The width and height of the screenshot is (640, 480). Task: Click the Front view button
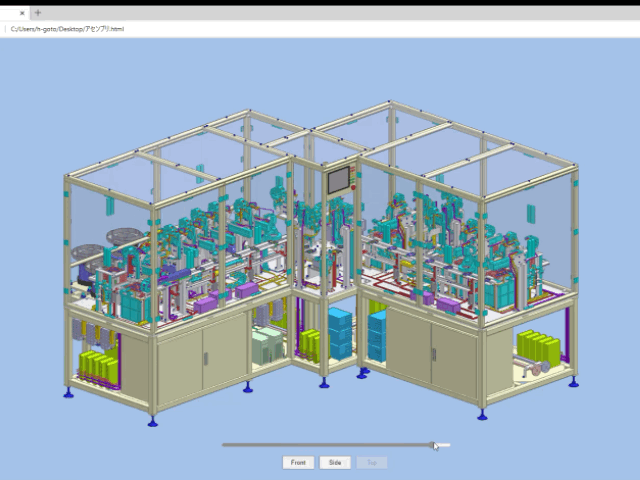pos(298,462)
